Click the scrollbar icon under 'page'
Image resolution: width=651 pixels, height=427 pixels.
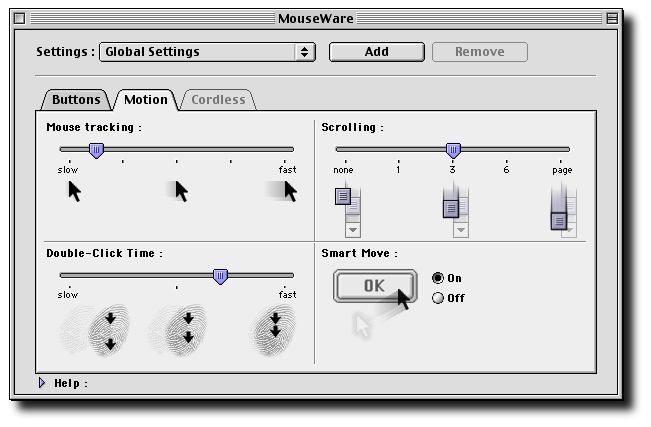point(563,210)
